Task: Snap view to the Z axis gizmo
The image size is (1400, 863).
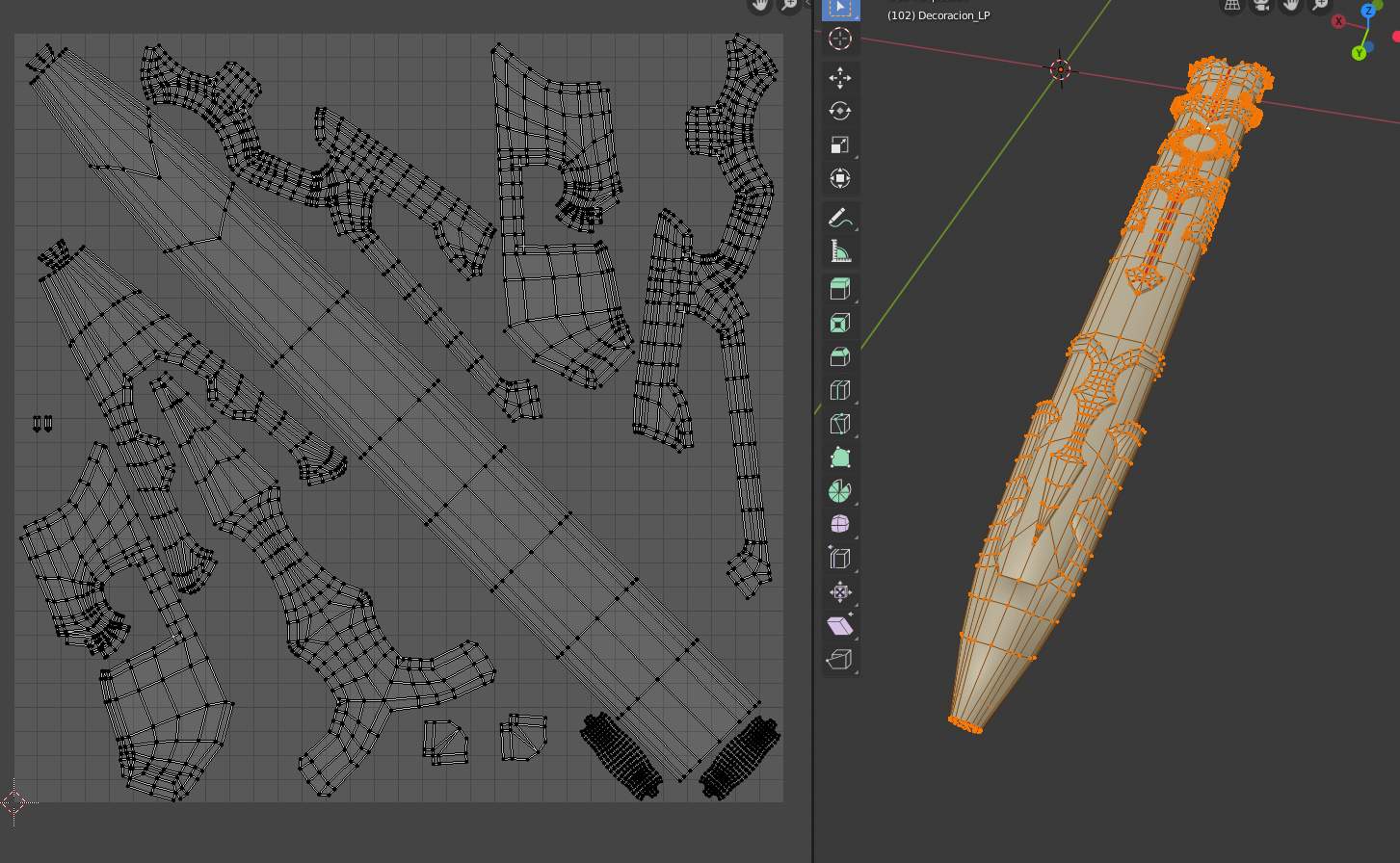Action: pyautogui.click(x=1368, y=12)
